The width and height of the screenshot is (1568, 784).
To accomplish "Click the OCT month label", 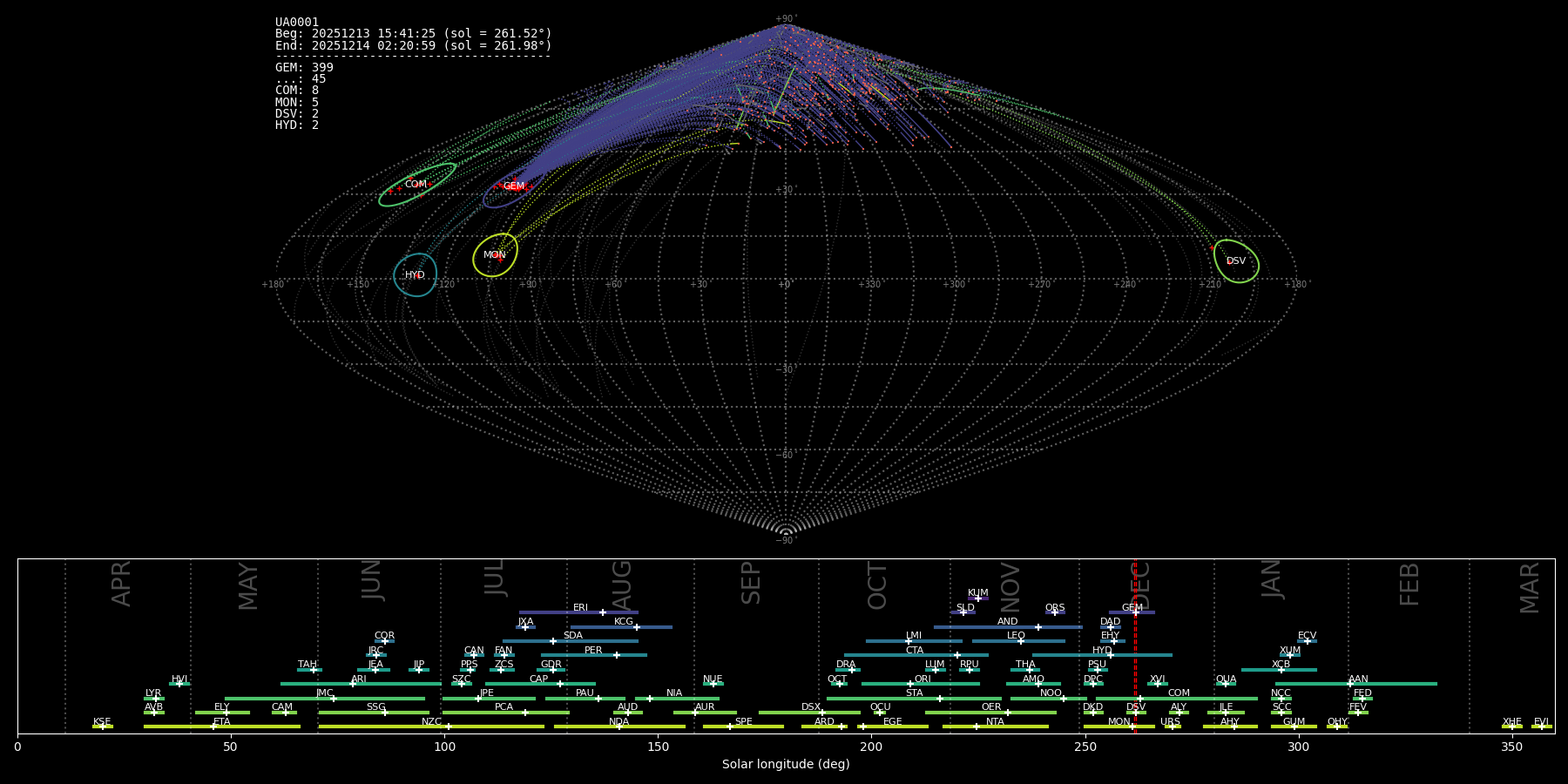I will (877, 585).
